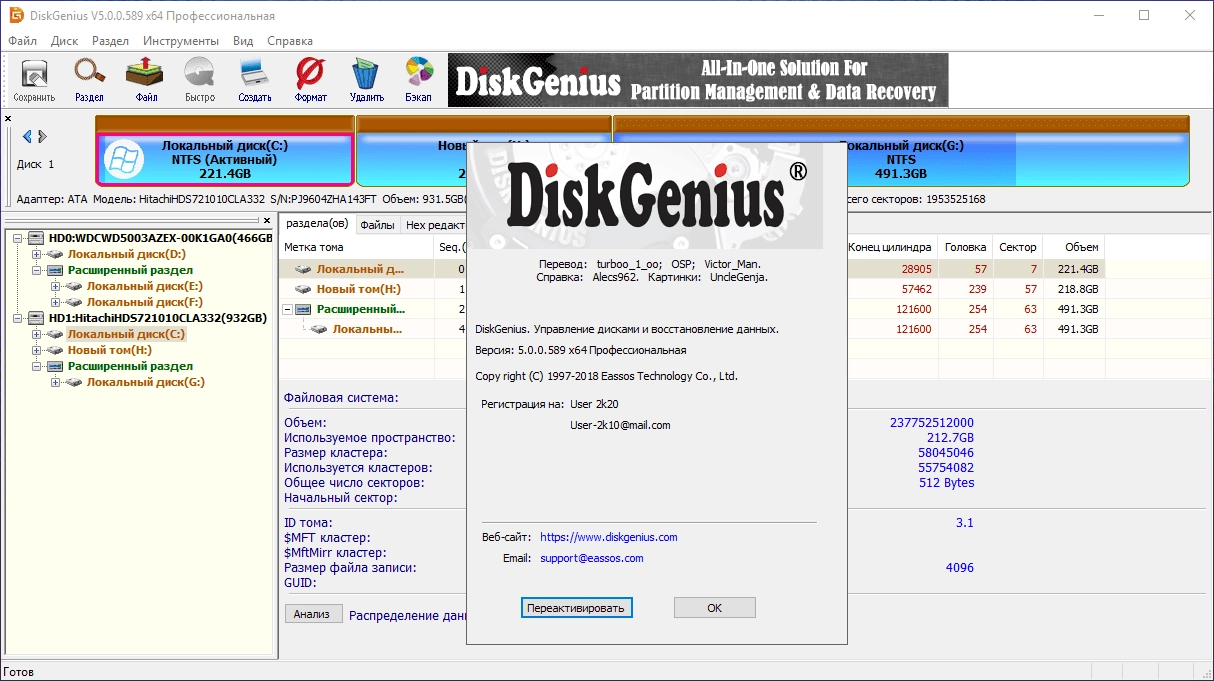Click the DiskGenius advertisement banner
The image size is (1214, 681).
(698, 80)
